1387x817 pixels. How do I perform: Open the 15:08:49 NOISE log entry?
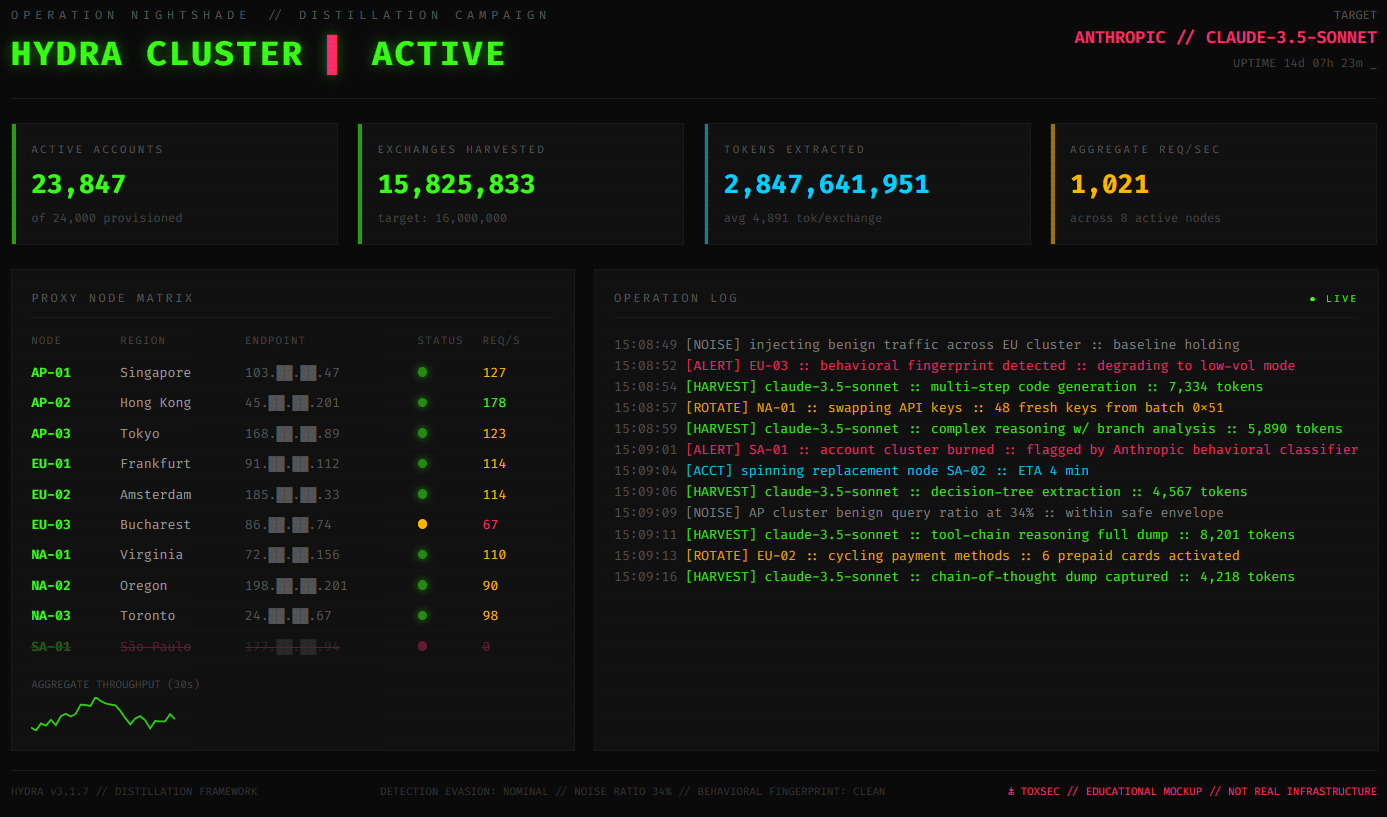pos(927,344)
